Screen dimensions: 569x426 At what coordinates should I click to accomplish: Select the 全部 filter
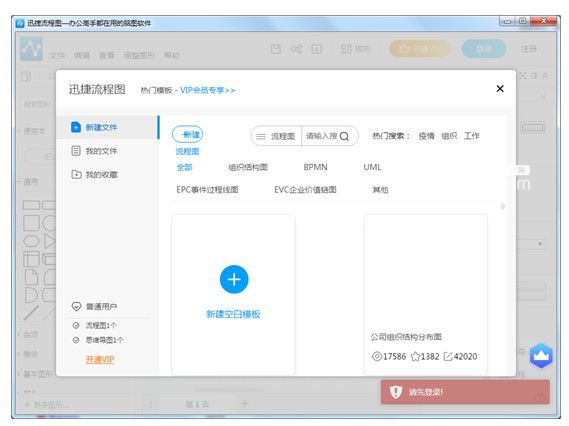tap(184, 167)
